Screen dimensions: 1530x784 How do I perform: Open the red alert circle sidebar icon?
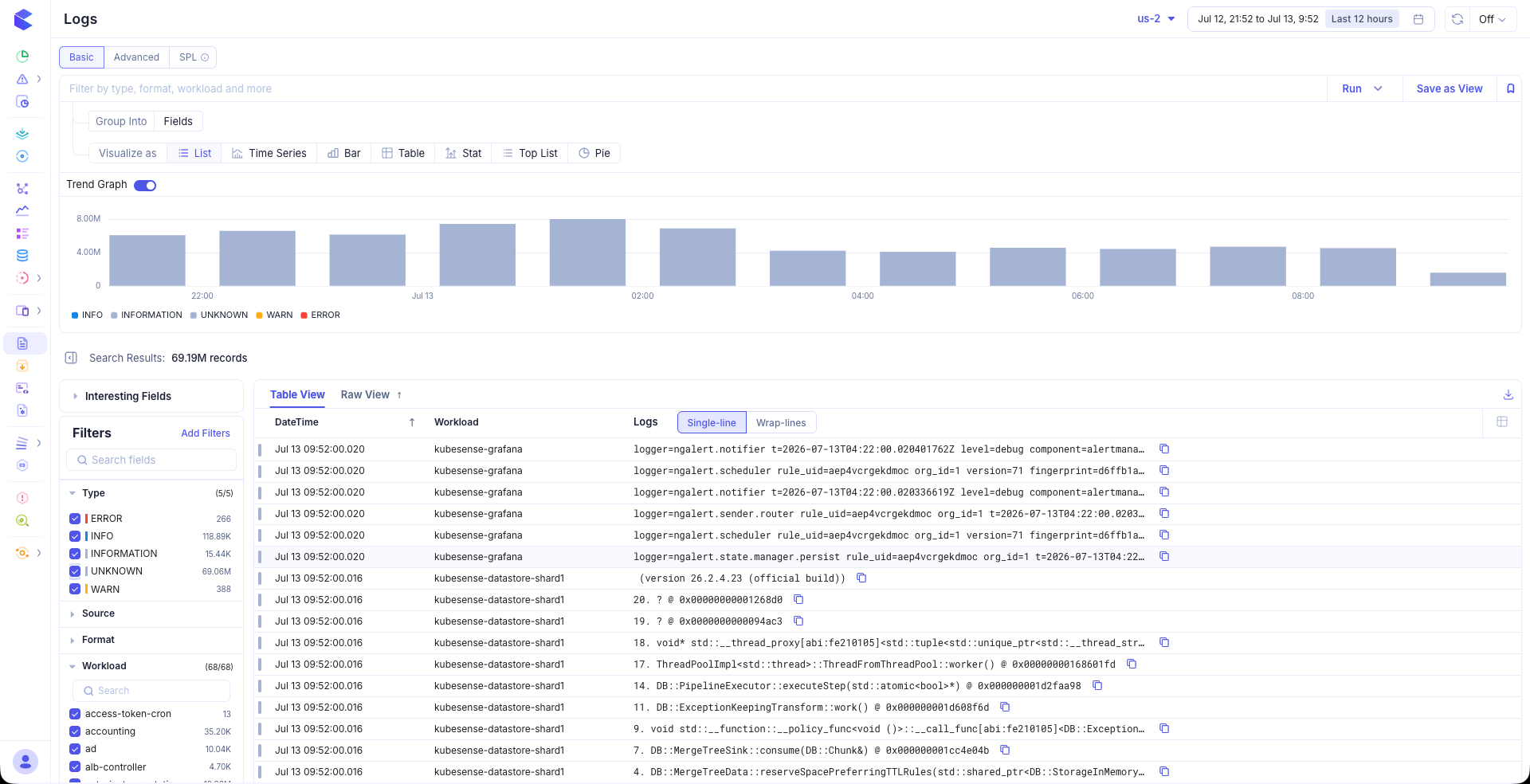pyautogui.click(x=22, y=498)
